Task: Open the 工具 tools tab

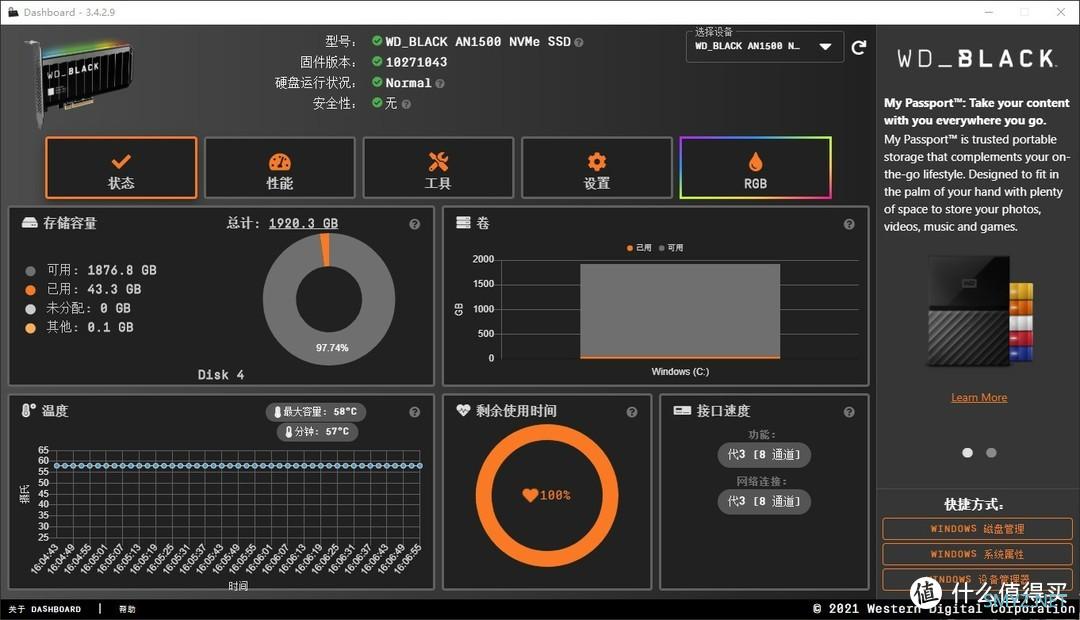Action: 438,167
